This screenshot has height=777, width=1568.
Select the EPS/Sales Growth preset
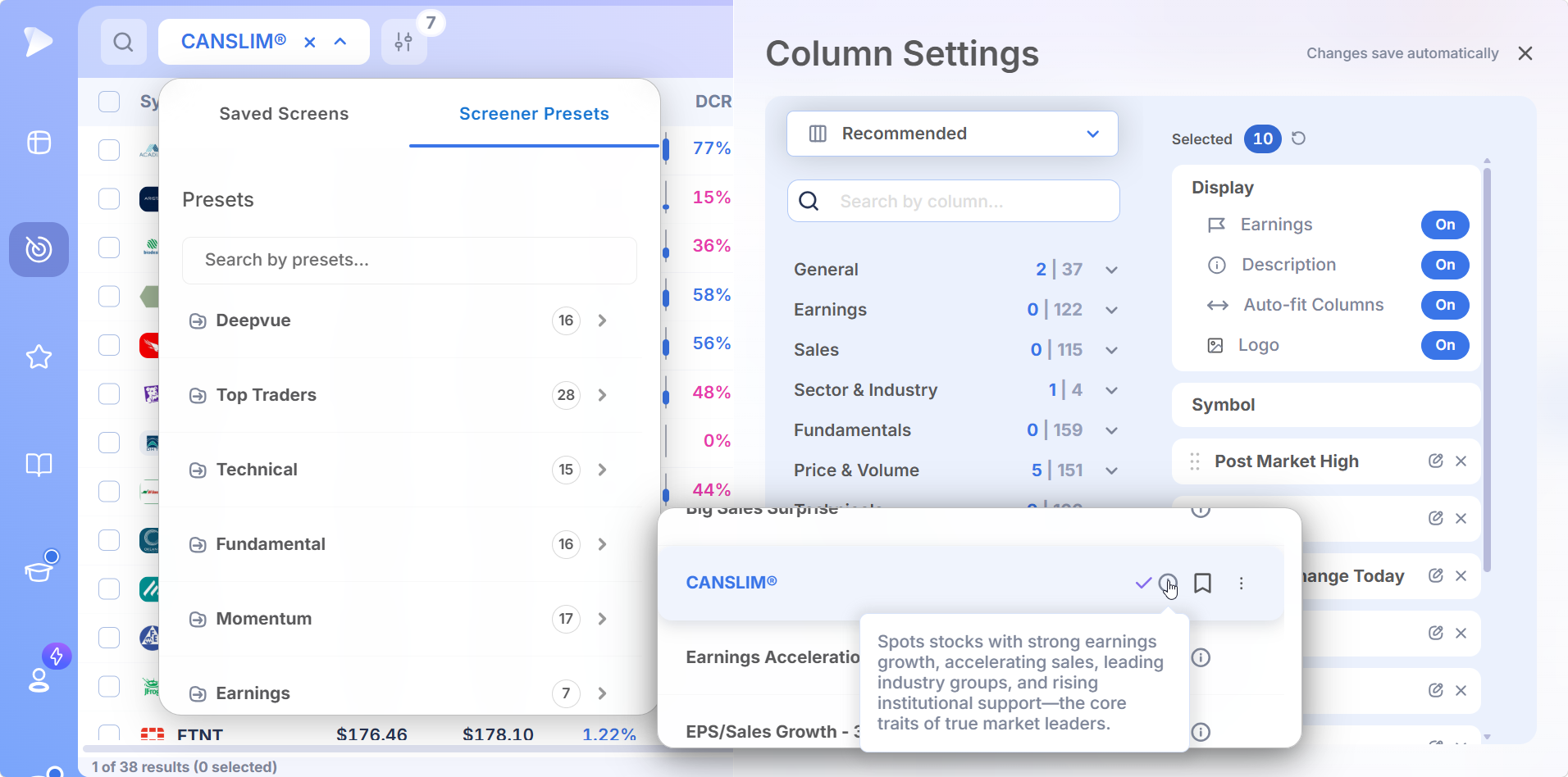point(773,732)
